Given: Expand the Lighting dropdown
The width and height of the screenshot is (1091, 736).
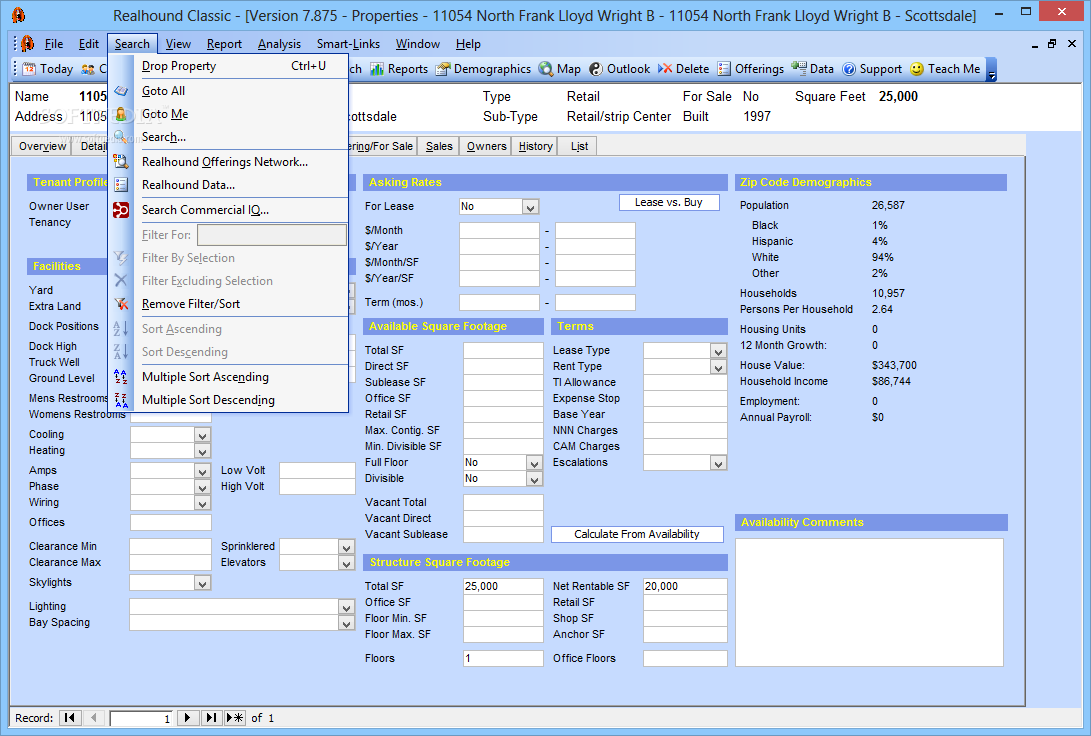Looking at the screenshot, I should pos(346,607).
